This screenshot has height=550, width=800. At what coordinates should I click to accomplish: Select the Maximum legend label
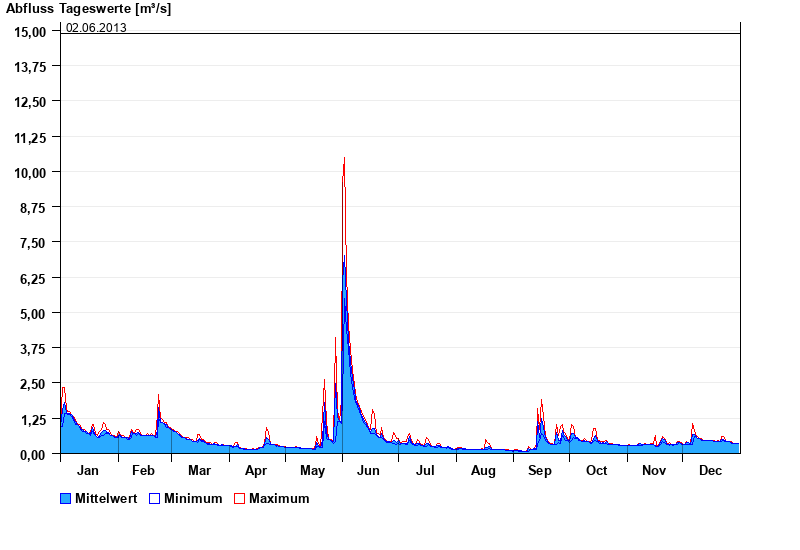coord(279,498)
